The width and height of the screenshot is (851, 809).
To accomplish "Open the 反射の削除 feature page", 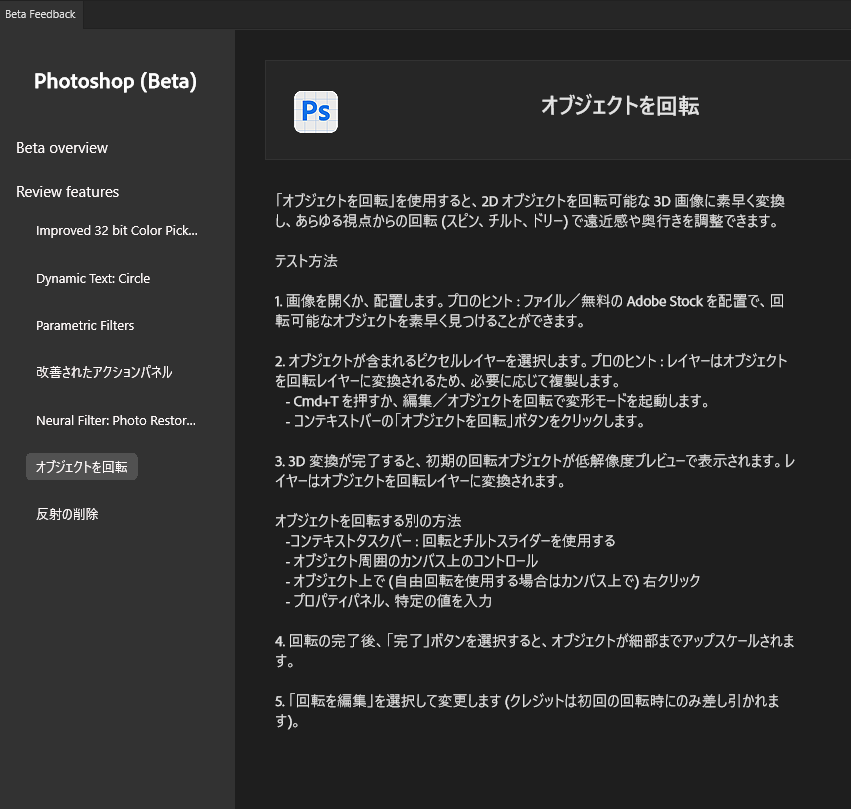I will (67, 514).
